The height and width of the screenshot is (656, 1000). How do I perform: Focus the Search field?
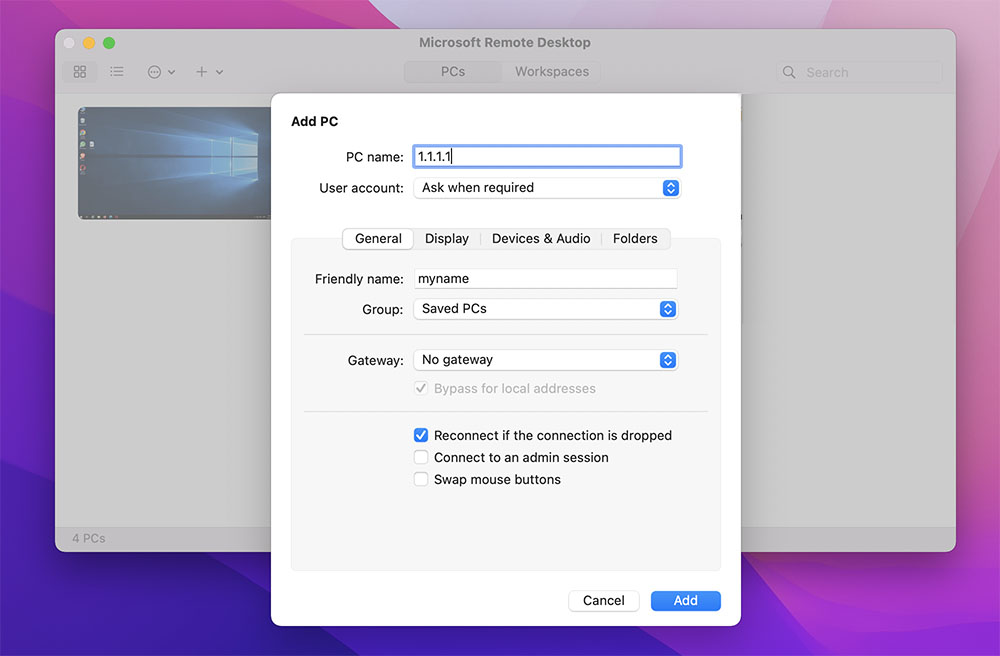(x=859, y=72)
